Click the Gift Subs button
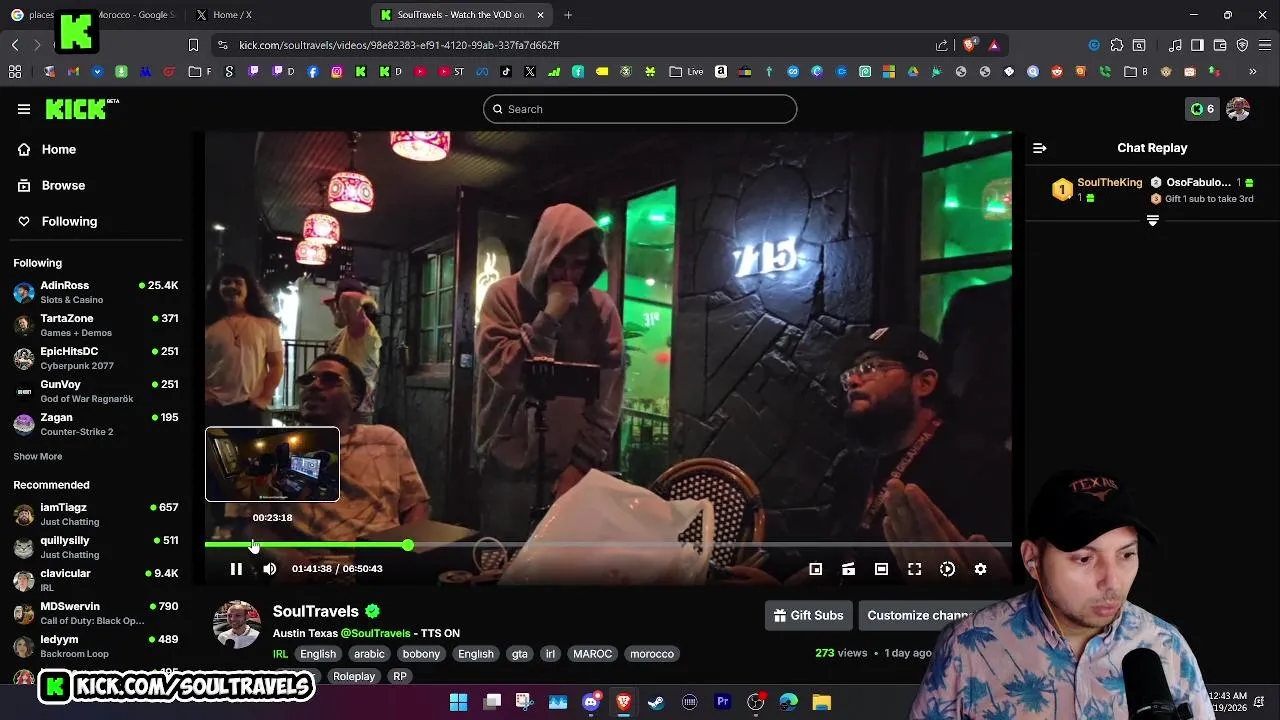The image size is (1280, 720). tap(809, 615)
